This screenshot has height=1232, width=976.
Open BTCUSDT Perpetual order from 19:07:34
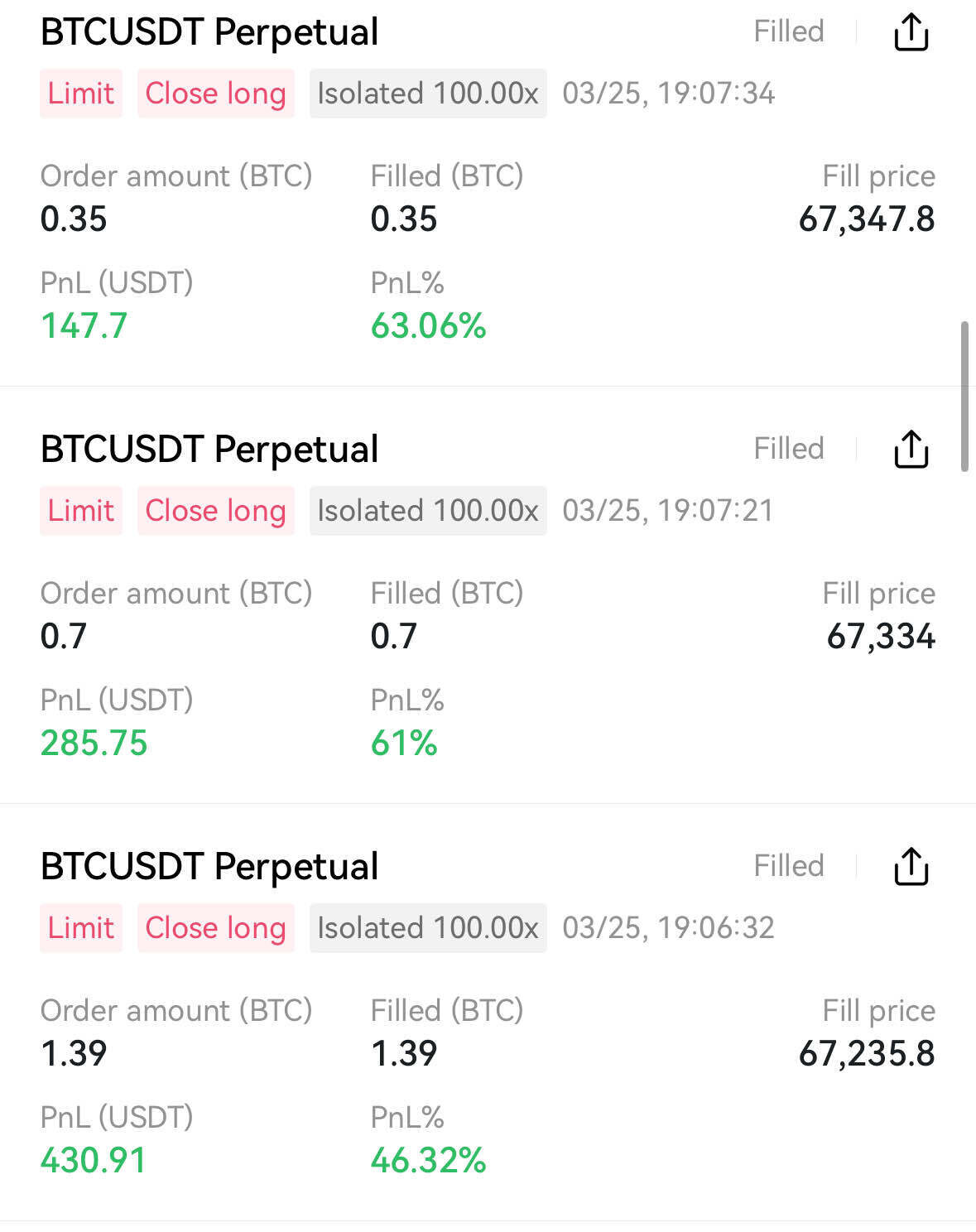209,32
